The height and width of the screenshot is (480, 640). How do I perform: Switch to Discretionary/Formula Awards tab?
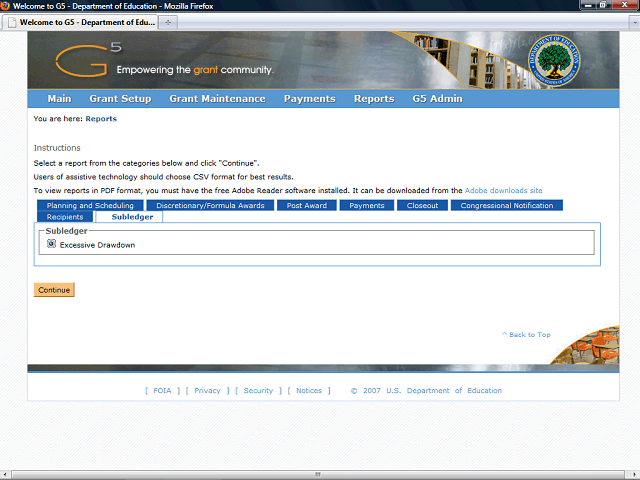(x=210, y=205)
